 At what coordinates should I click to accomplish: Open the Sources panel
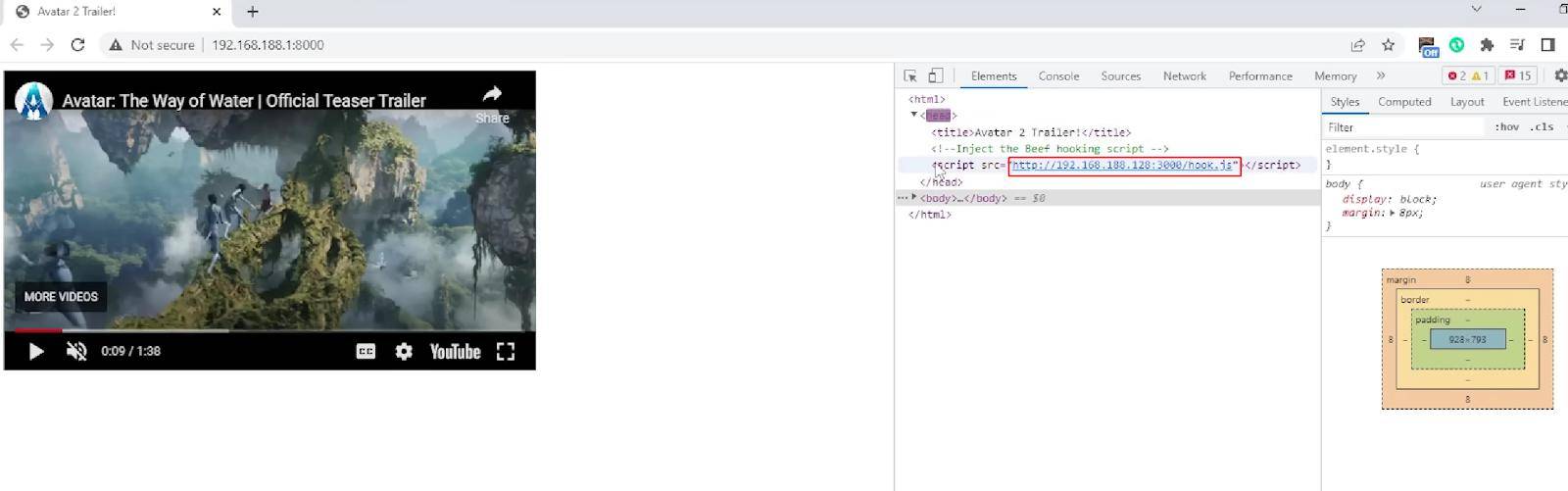tap(1120, 76)
